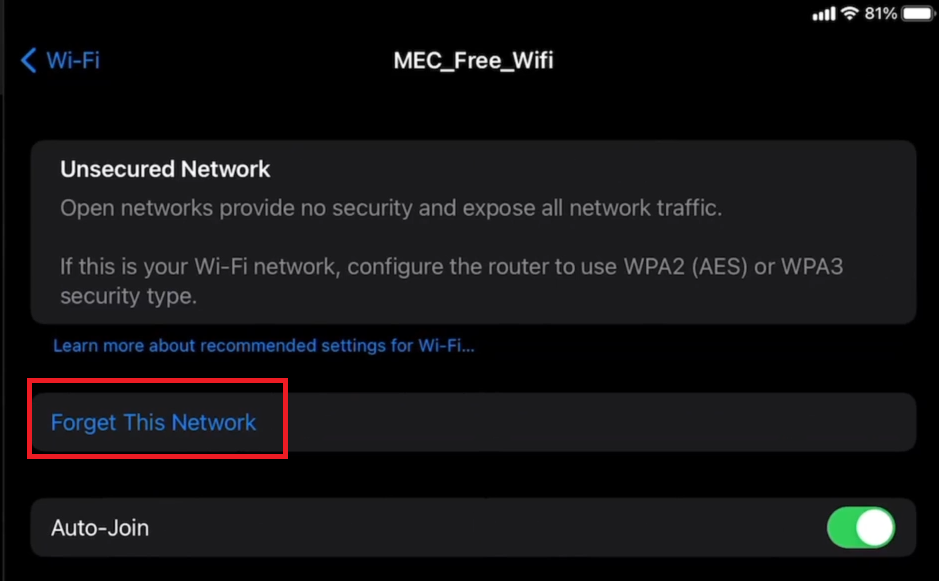Image resolution: width=939 pixels, height=581 pixels.
Task: Tap the back chevron arrow
Action: click(x=28, y=60)
